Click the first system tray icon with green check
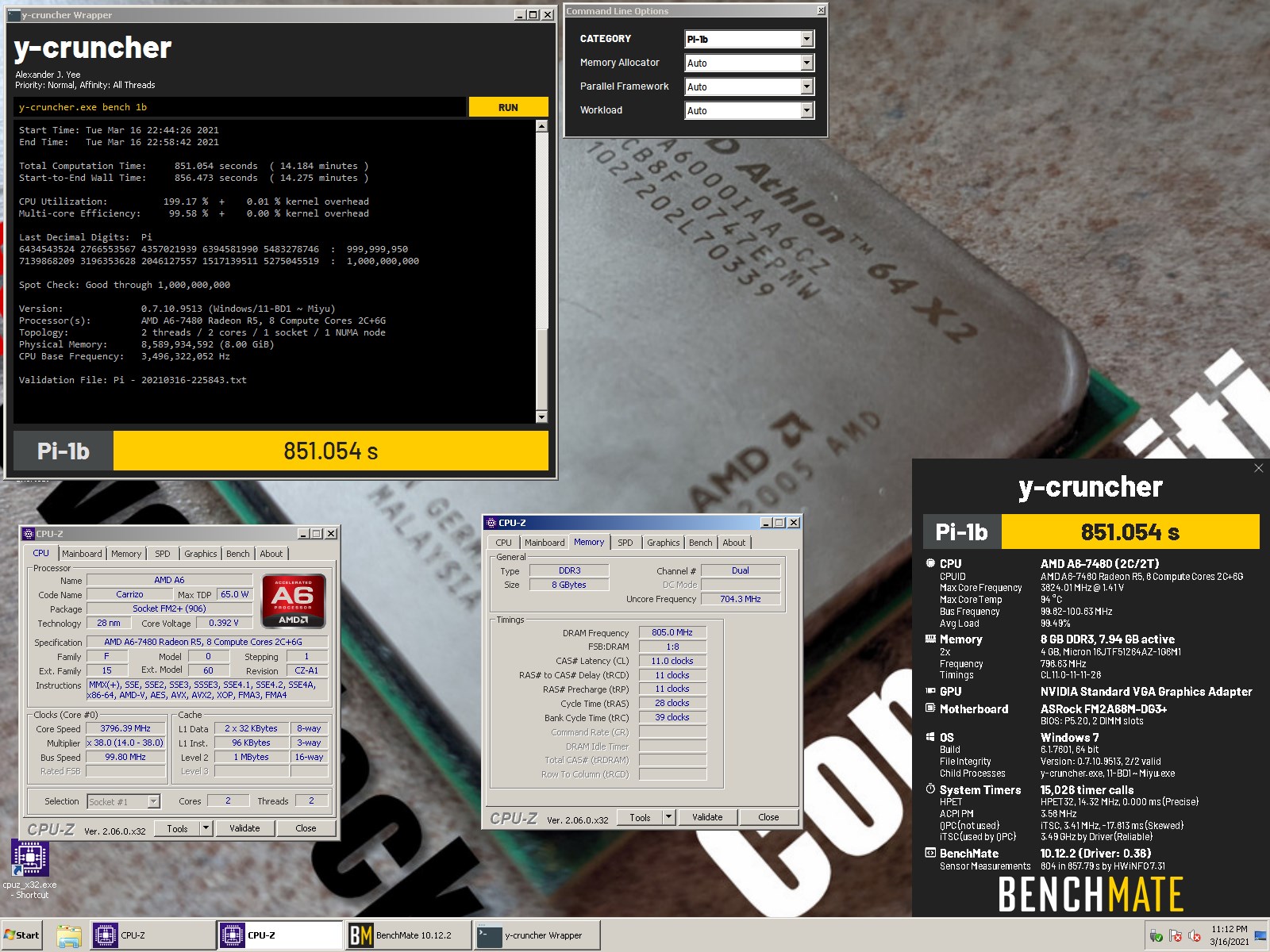The width and height of the screenshot is (1270, 952). click(x=1156, y=936)
